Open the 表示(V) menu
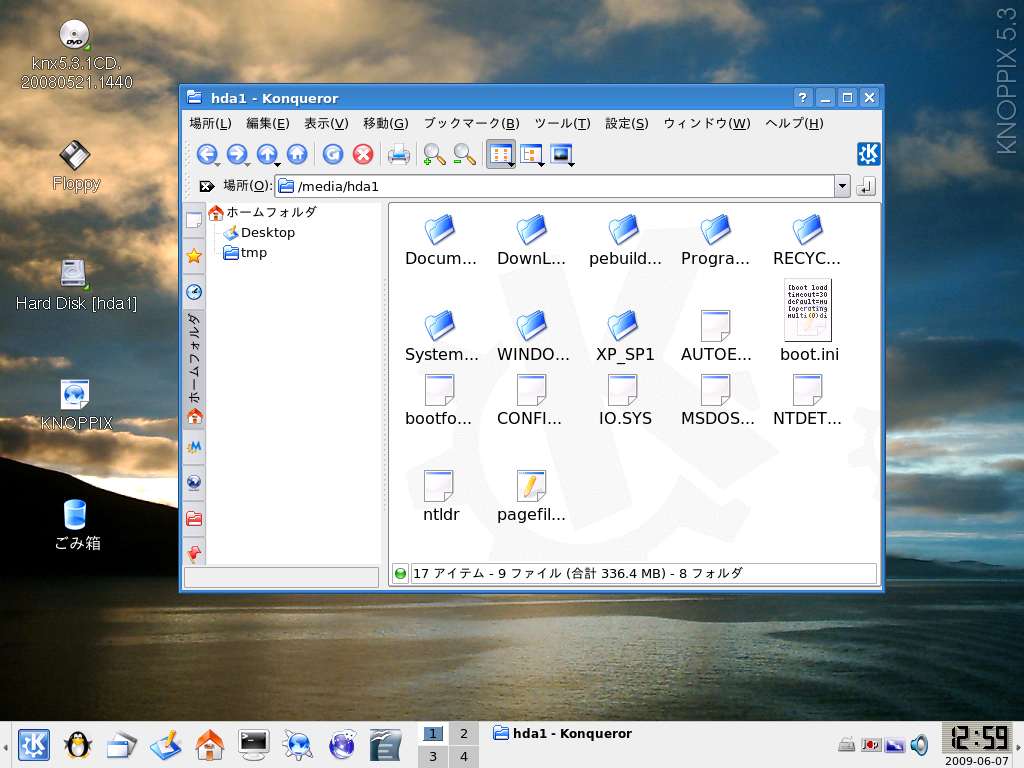 click(x=326, y=123)
